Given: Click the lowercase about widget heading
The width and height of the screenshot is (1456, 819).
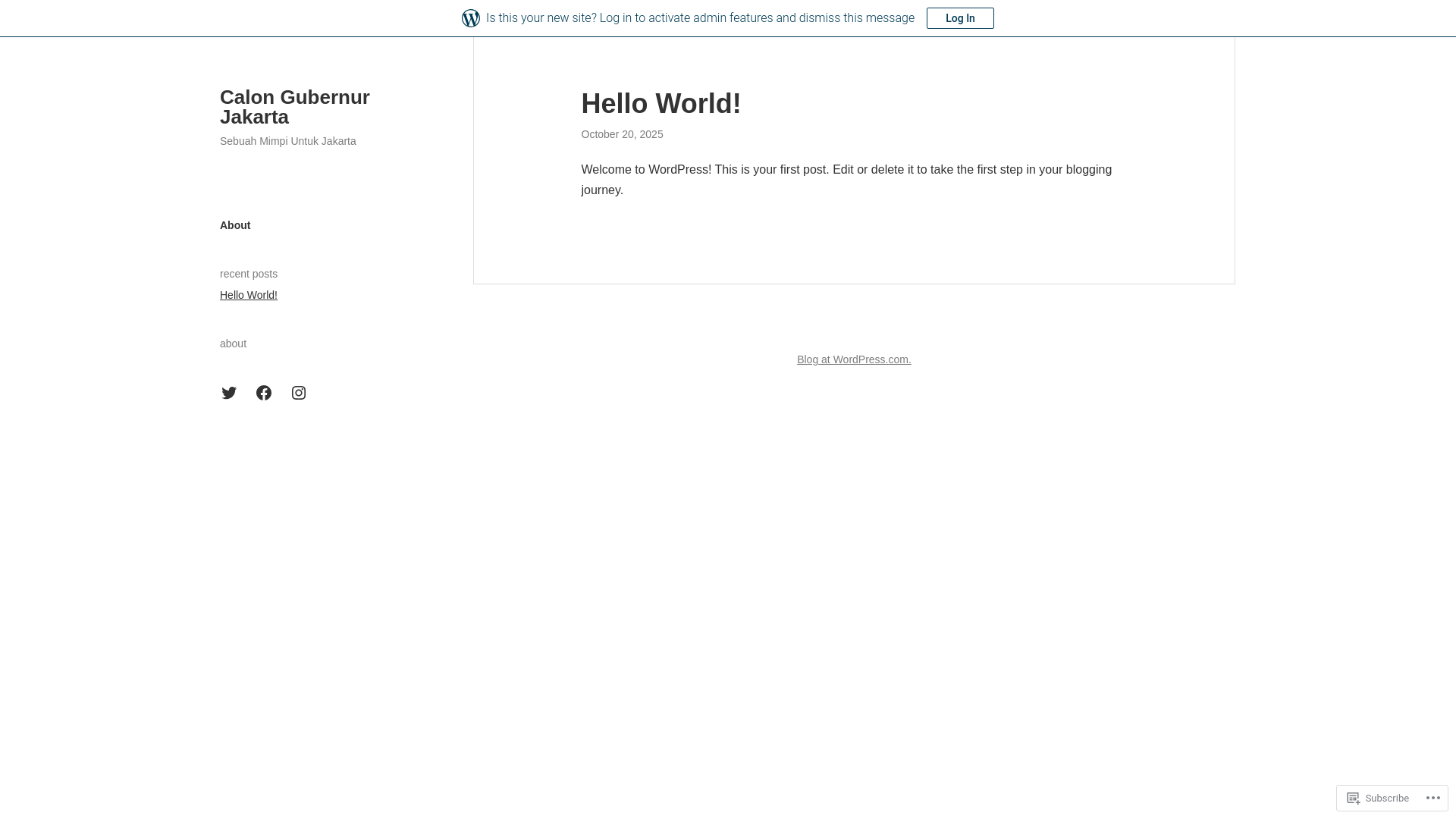Looking at the screenshot, I should click(233, 344).
